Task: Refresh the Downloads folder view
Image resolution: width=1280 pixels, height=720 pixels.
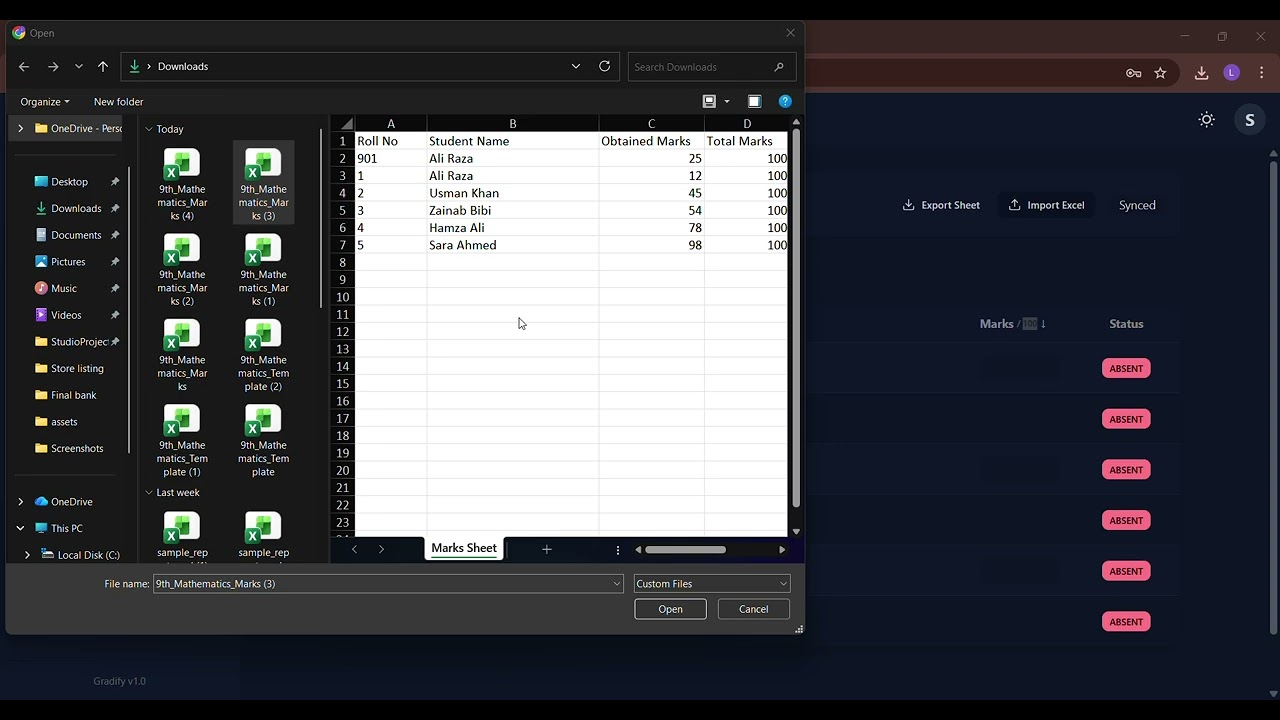Action: [604, 66]
